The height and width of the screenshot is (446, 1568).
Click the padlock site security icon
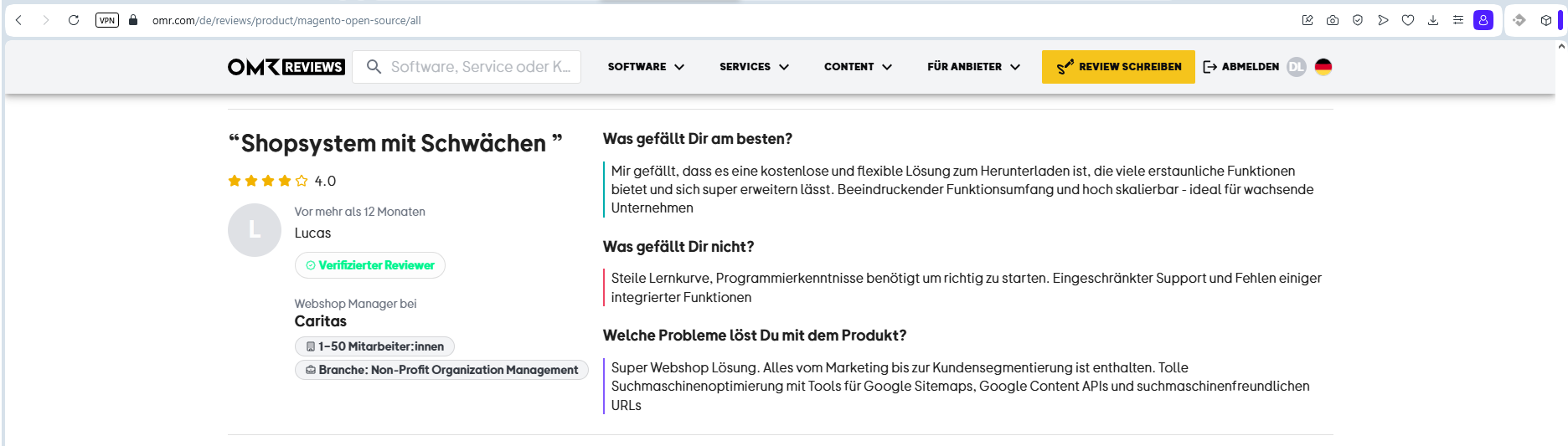coord(133,20)
